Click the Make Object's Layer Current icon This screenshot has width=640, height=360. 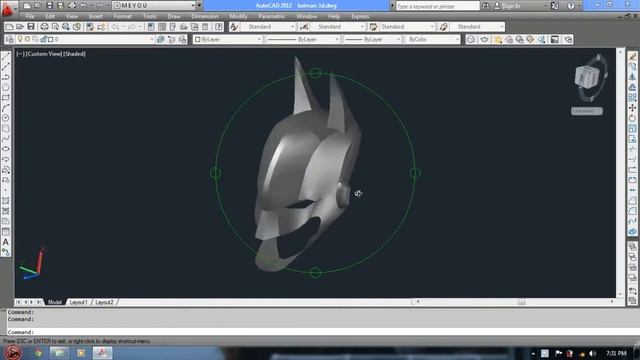[x=161, y=39]
